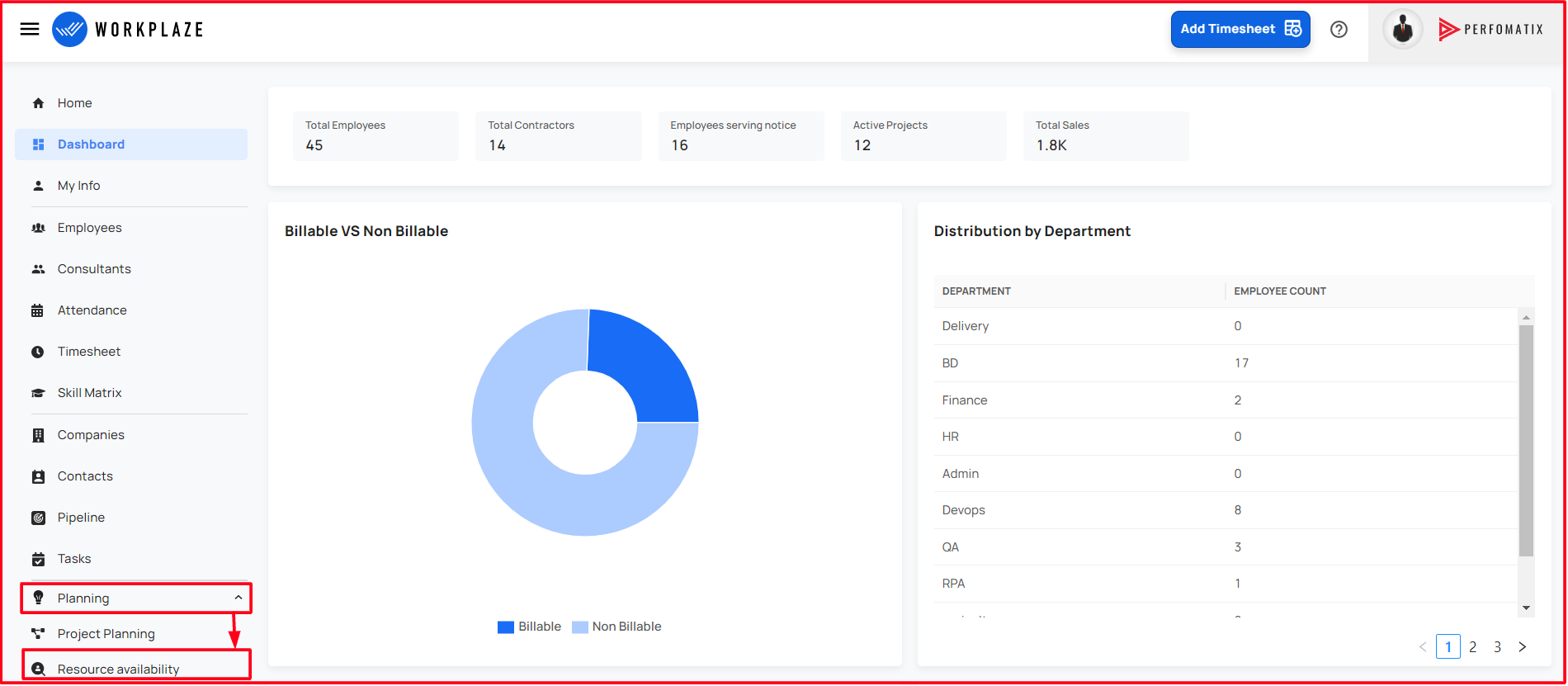Click the Attendance calendar icon
The image size is (1568, 686).
[38, 310]
